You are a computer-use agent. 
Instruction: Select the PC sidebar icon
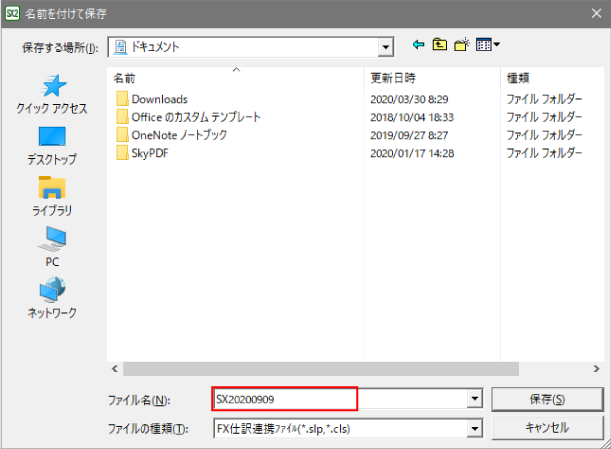(x=52, y=245)
